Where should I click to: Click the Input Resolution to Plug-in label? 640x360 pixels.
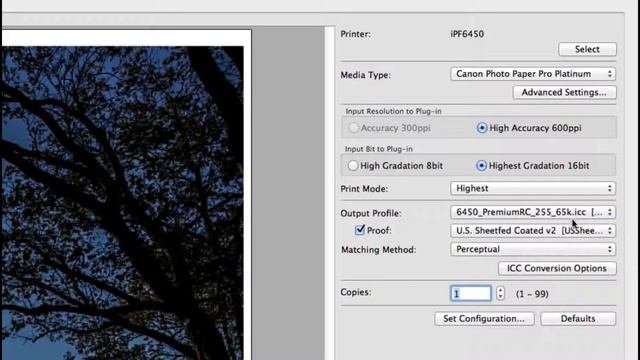pos(393,111)
